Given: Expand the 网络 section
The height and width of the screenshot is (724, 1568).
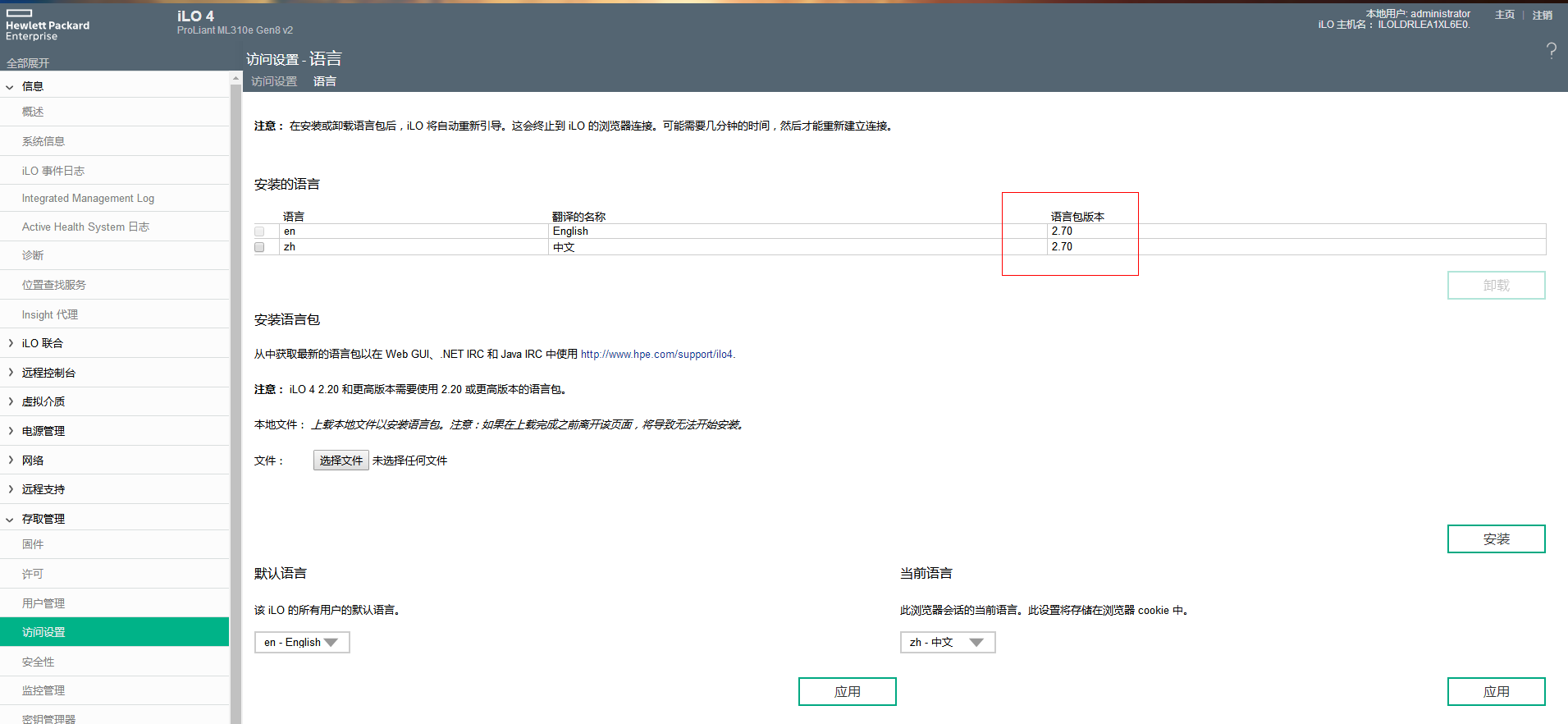Looking at the screenshot, I should pyautogui.click(x=10, y=461).
